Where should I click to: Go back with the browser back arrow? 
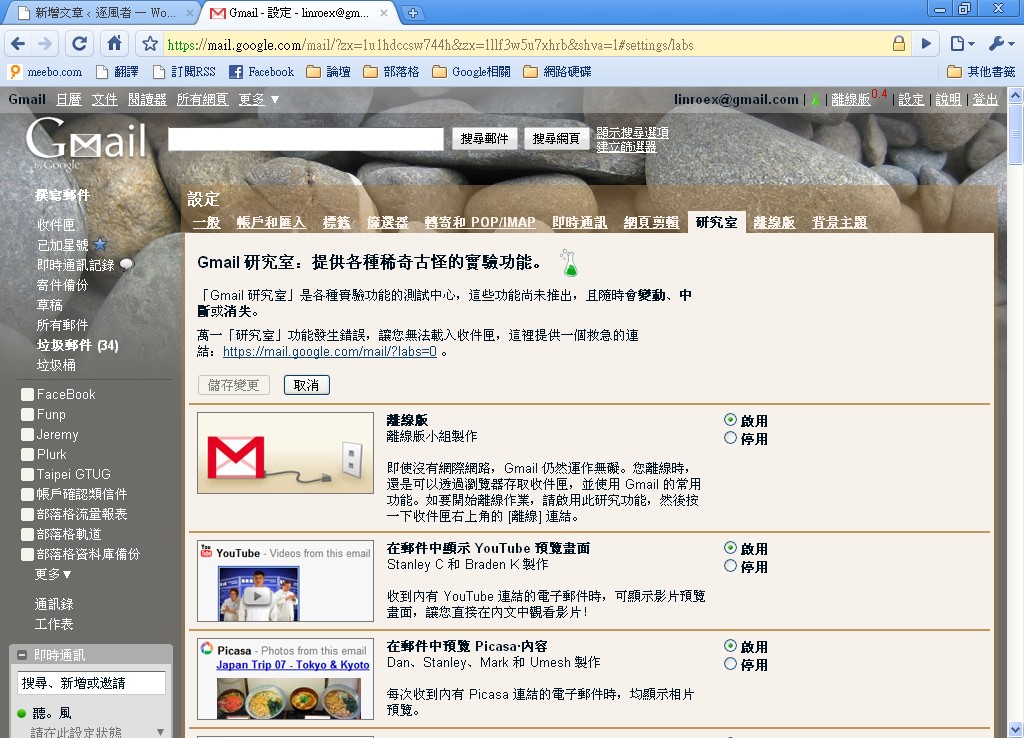18,44
